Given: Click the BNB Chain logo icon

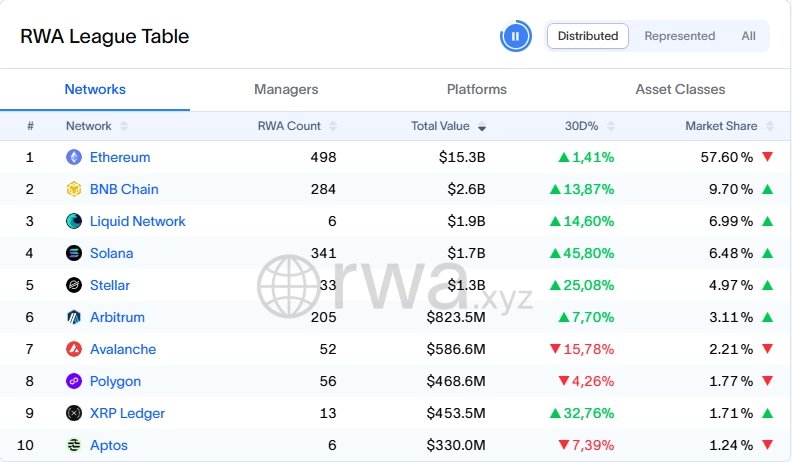Looking at the screenshot, I should (x=73, y=189).
